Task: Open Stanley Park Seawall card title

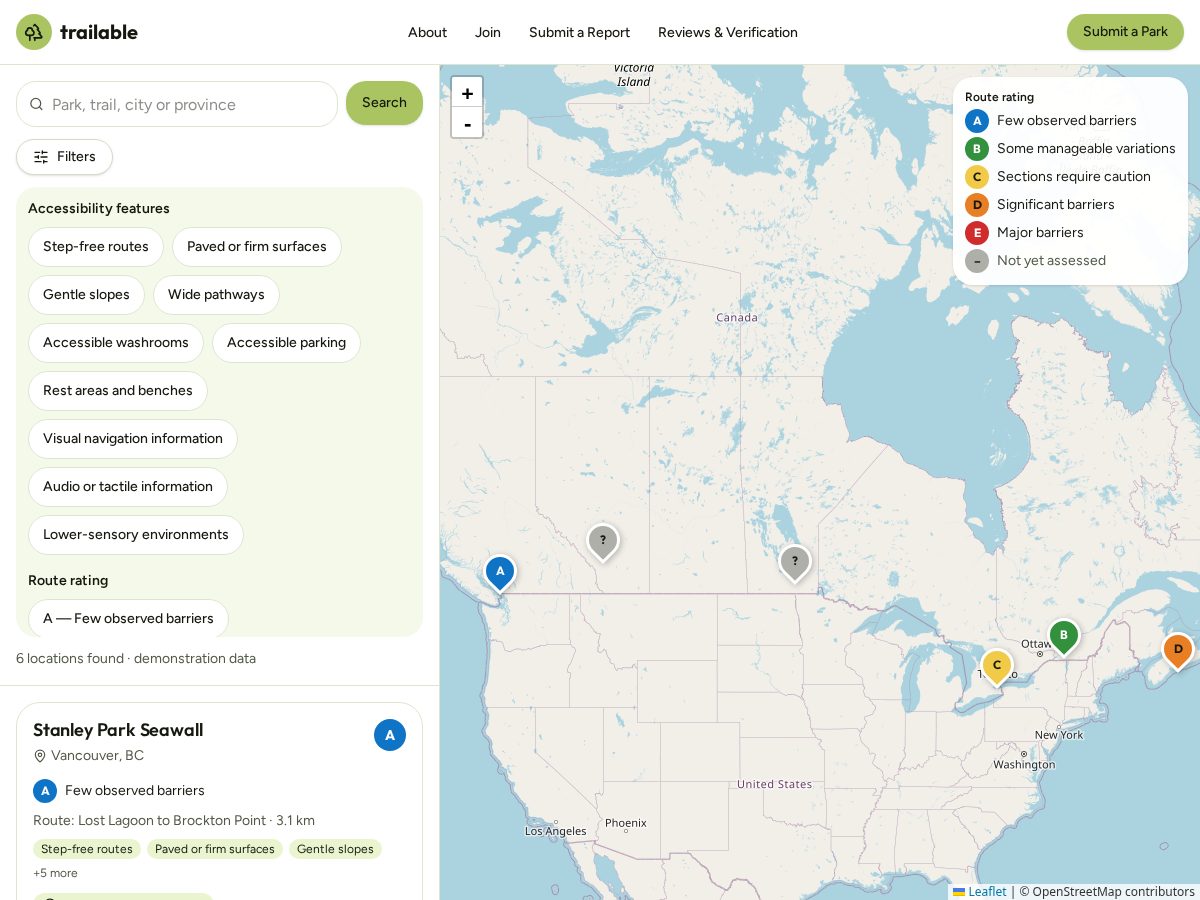Action: click(118, 730)
